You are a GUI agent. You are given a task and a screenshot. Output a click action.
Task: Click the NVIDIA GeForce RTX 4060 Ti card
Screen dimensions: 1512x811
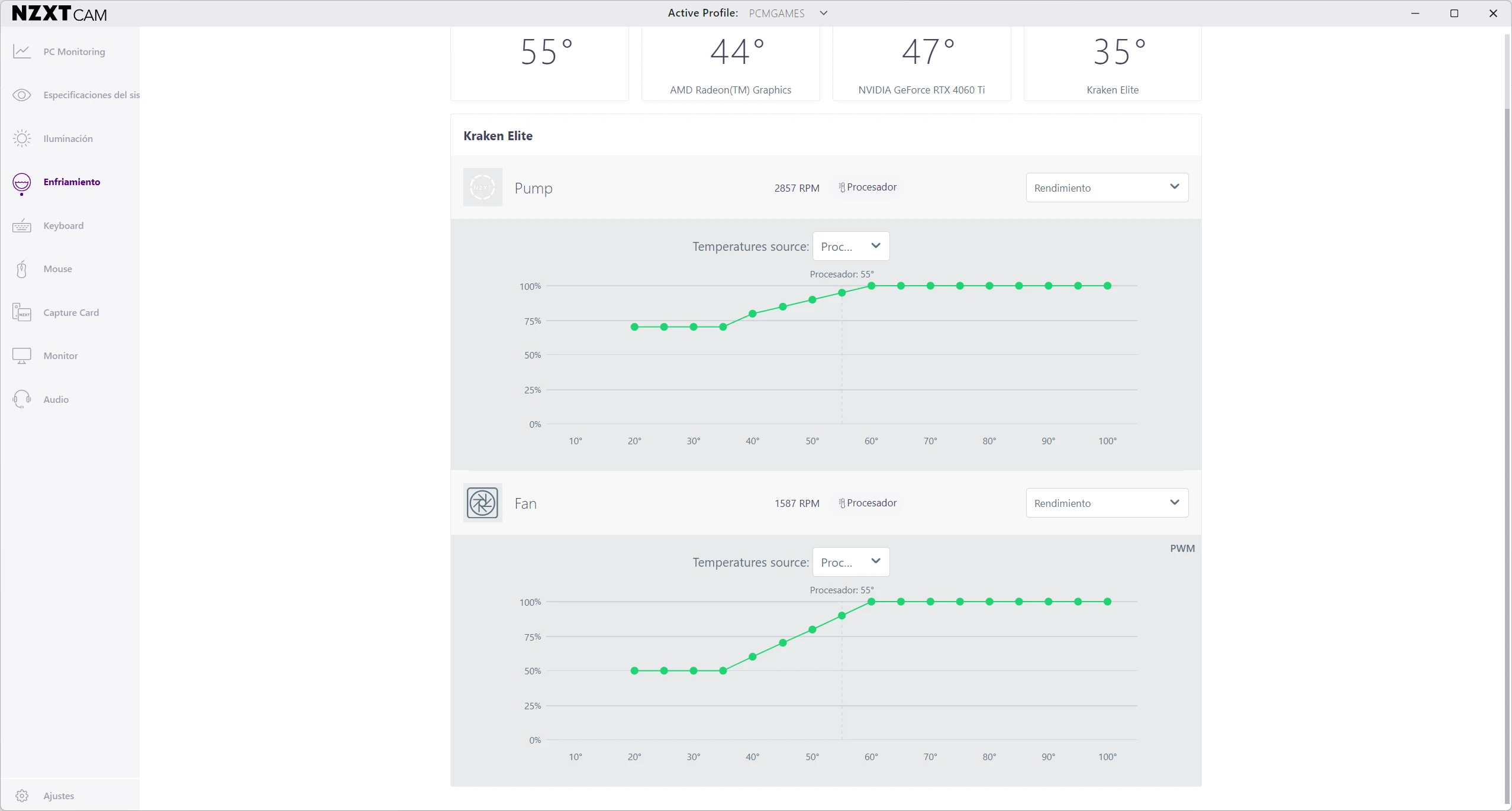coord(921,63)
